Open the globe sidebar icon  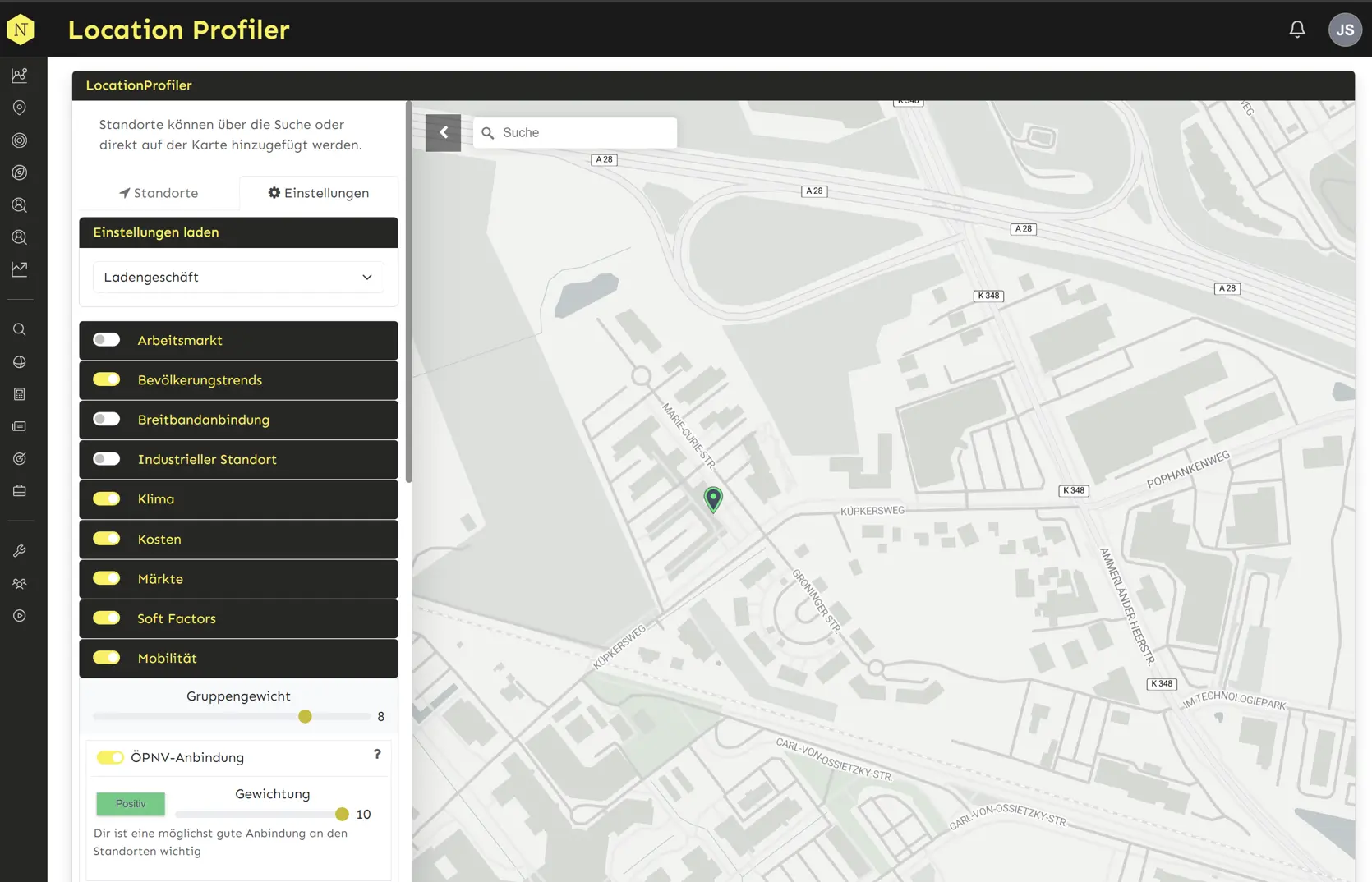tap(20, 362)
